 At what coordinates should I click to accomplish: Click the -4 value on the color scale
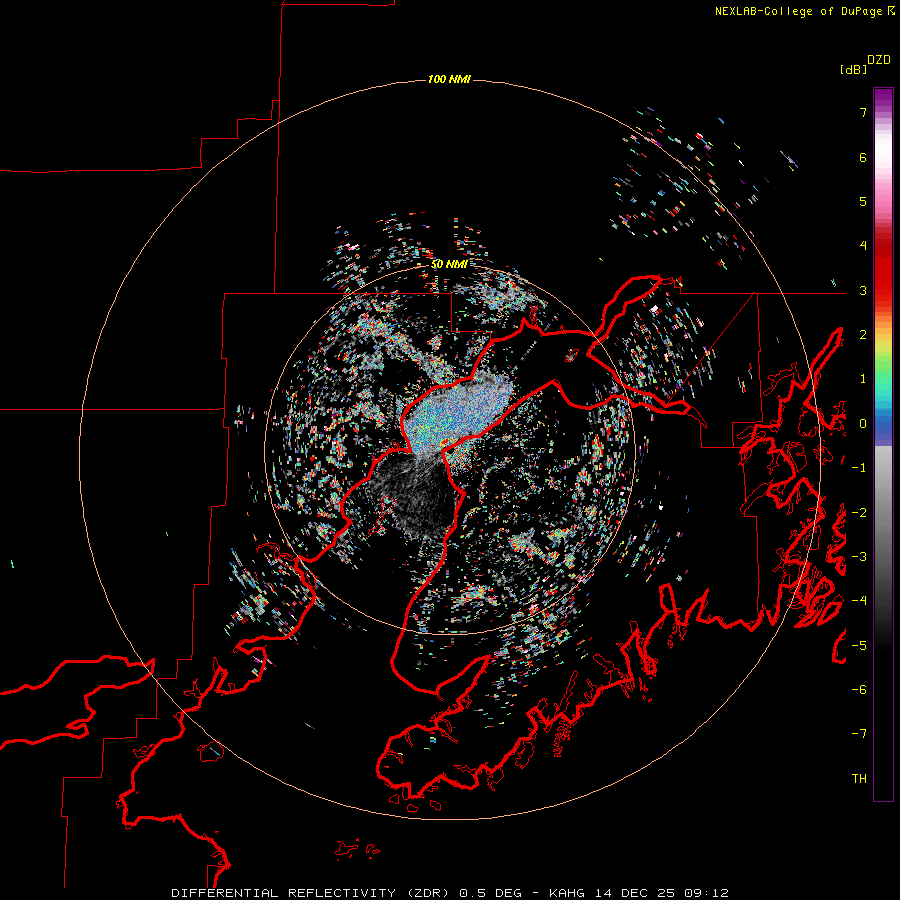859,600
